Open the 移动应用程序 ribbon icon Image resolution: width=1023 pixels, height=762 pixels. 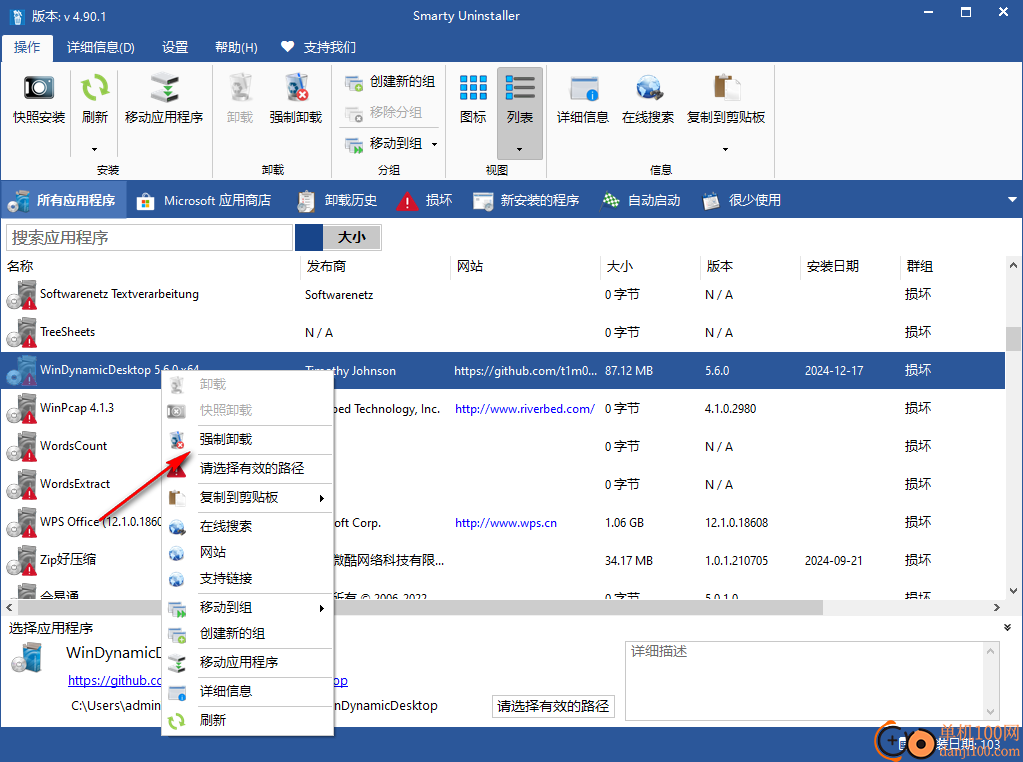164,88
